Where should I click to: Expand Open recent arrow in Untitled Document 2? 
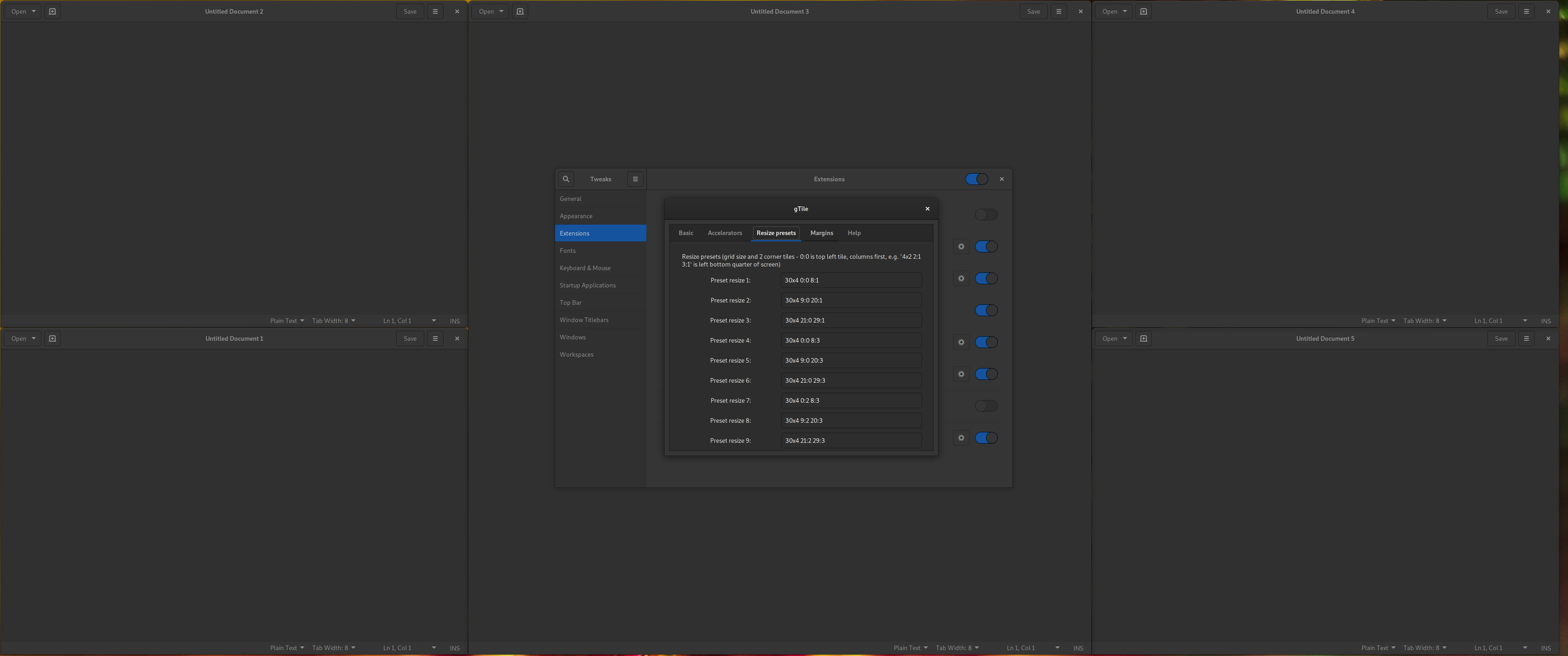[x=33, y=11]
